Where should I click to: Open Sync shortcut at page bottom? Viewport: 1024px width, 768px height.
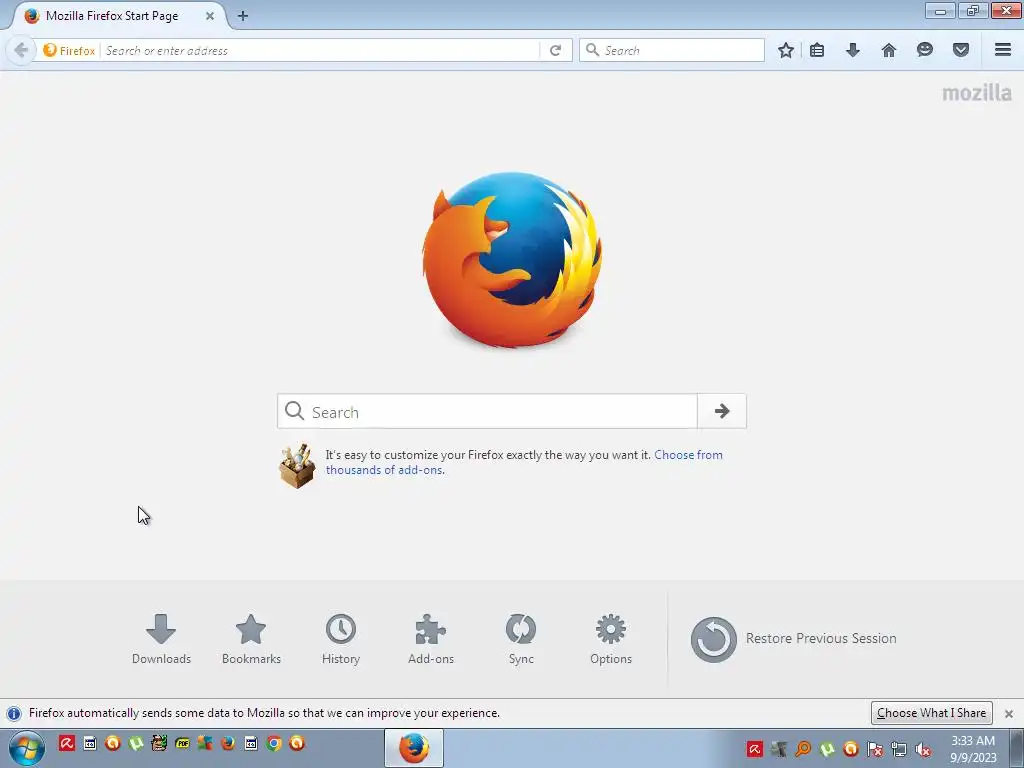(x=521, y=639)
